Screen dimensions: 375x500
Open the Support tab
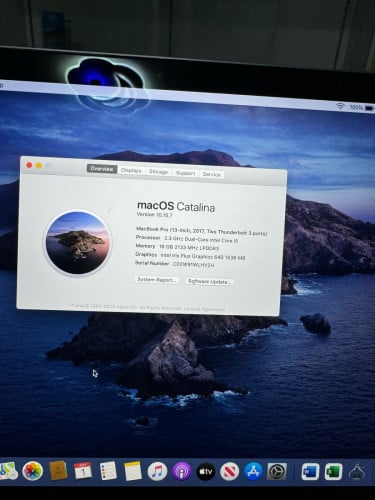coord(185,173)
